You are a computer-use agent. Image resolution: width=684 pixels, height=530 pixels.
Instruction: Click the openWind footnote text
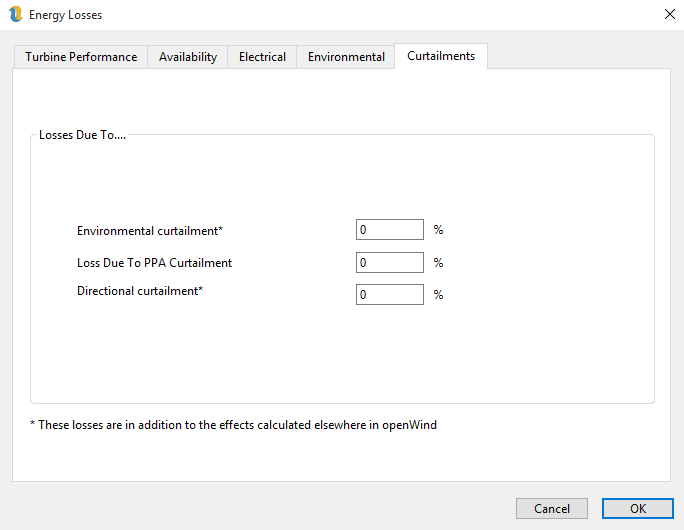(233, 424)
